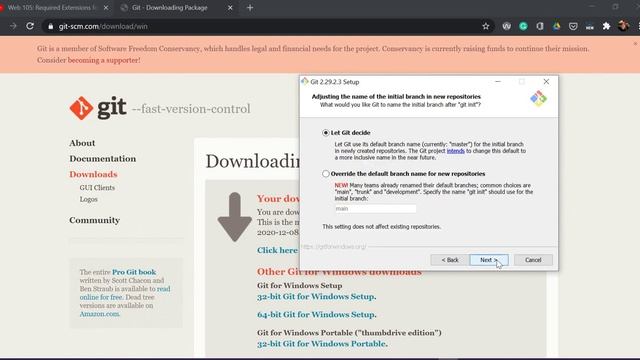Click the orange Git logo on page
The width and height of the screenshot is (640, 360).
81,108
